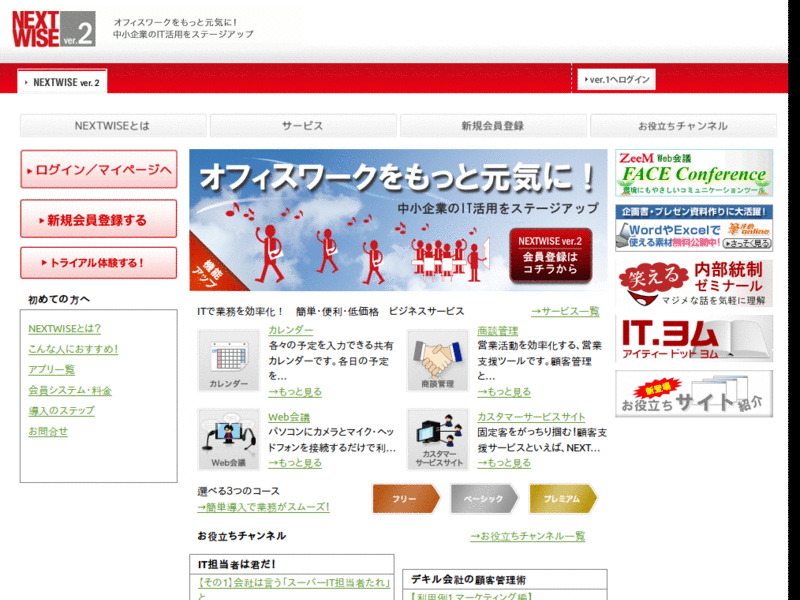Select the NEXTWISE ver. 2 tab
The height and width of the screenshot is (600, 800).
62,82
